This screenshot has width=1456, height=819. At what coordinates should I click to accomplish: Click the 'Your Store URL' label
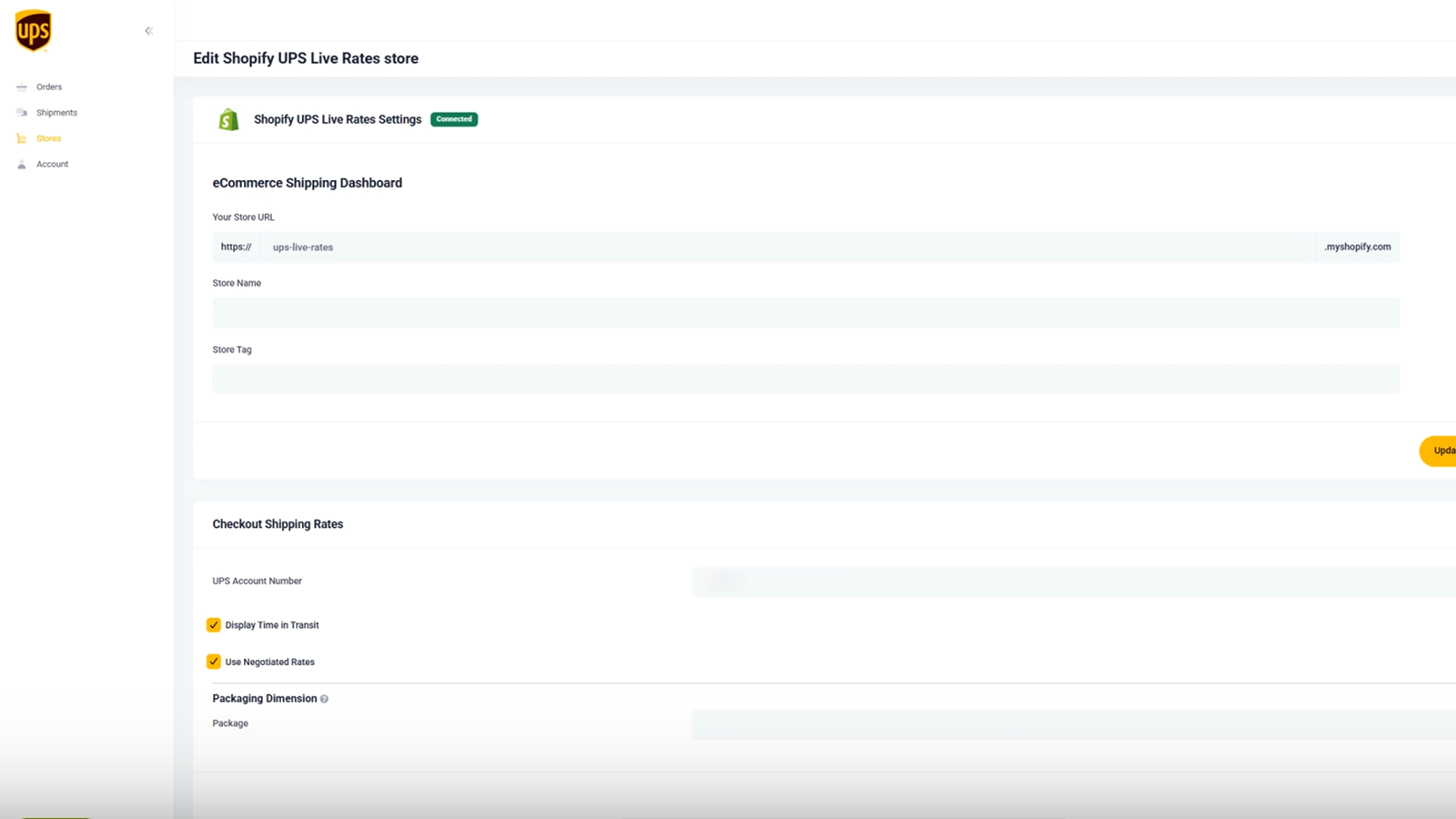click(x=243, y=217)
